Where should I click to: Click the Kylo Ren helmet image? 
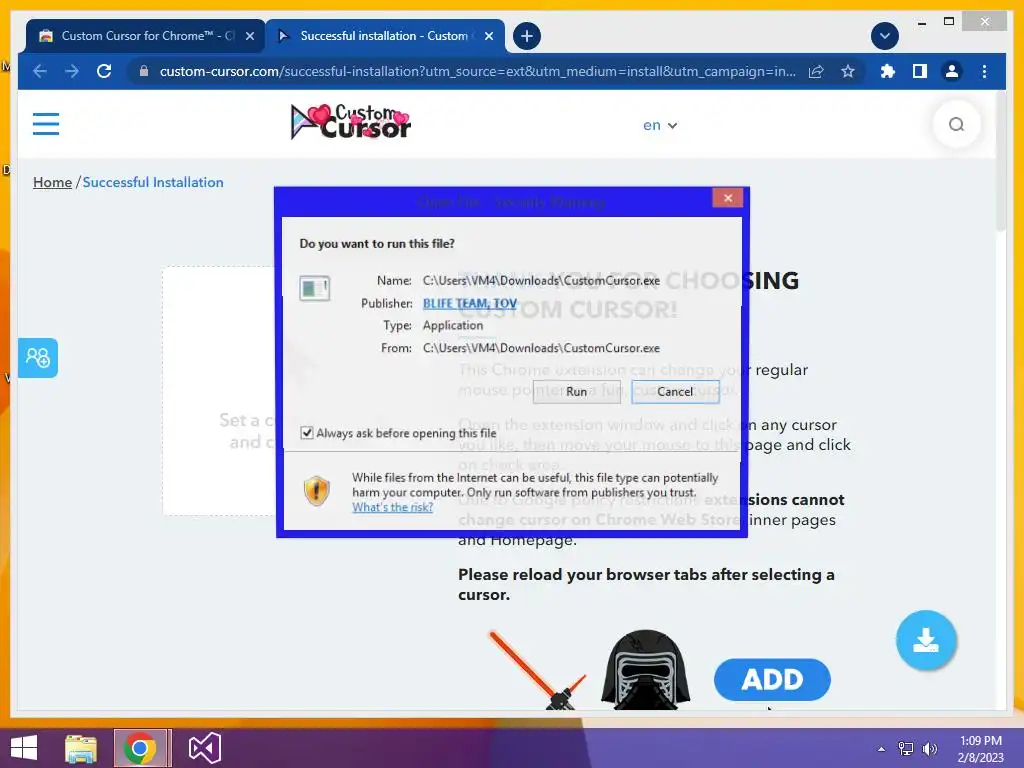[645, 669]
